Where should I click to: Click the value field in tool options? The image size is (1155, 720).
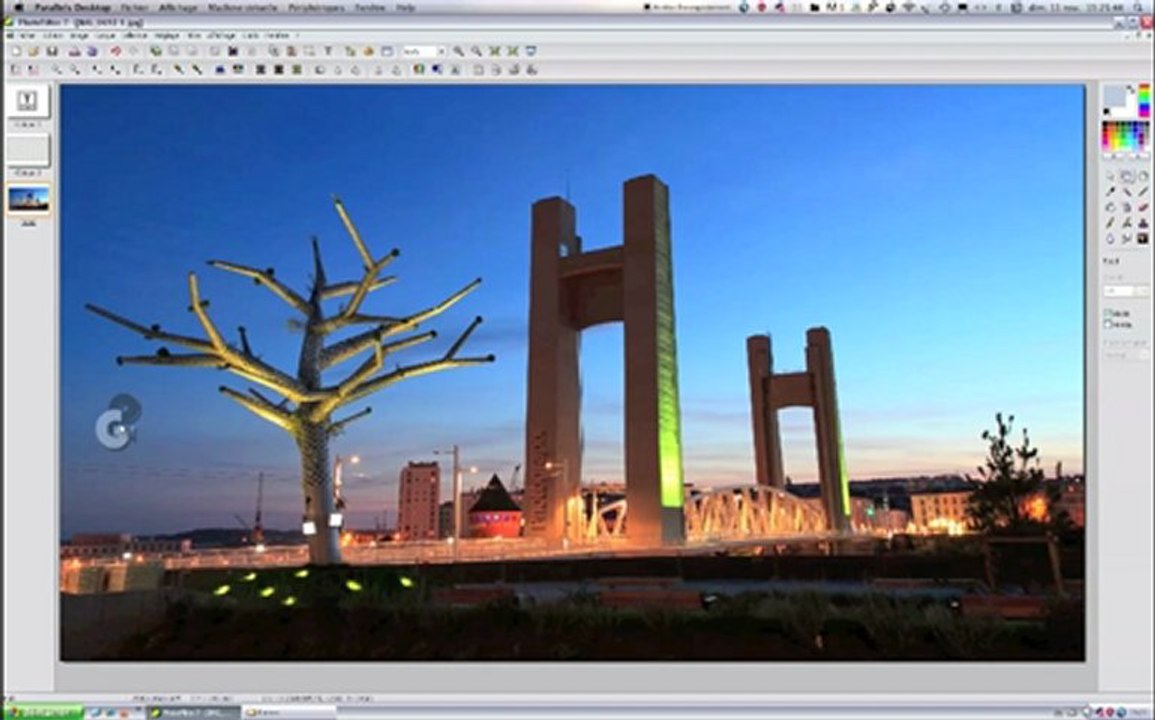pyautogui.click(x=1117, y=291)
